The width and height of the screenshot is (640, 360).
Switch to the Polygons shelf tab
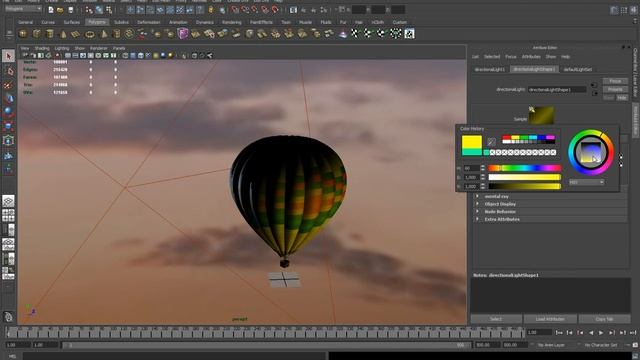pyautogui.click(x=97, y=22)
